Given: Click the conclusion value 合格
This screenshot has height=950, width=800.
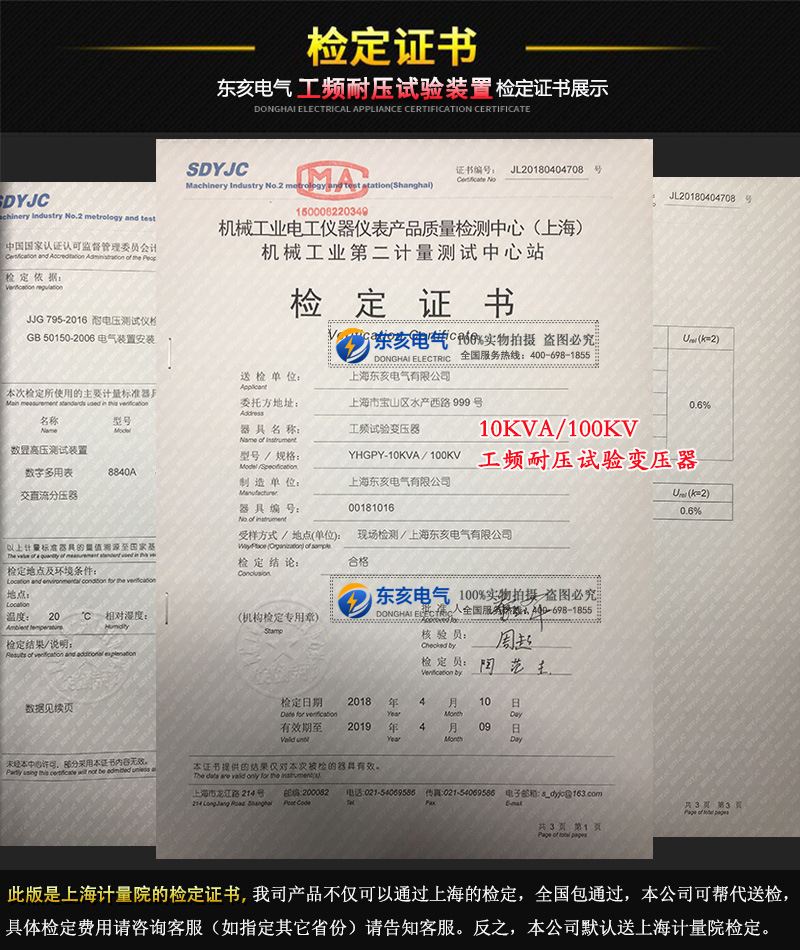Looking at the screenshot, I should pos(358,562).
